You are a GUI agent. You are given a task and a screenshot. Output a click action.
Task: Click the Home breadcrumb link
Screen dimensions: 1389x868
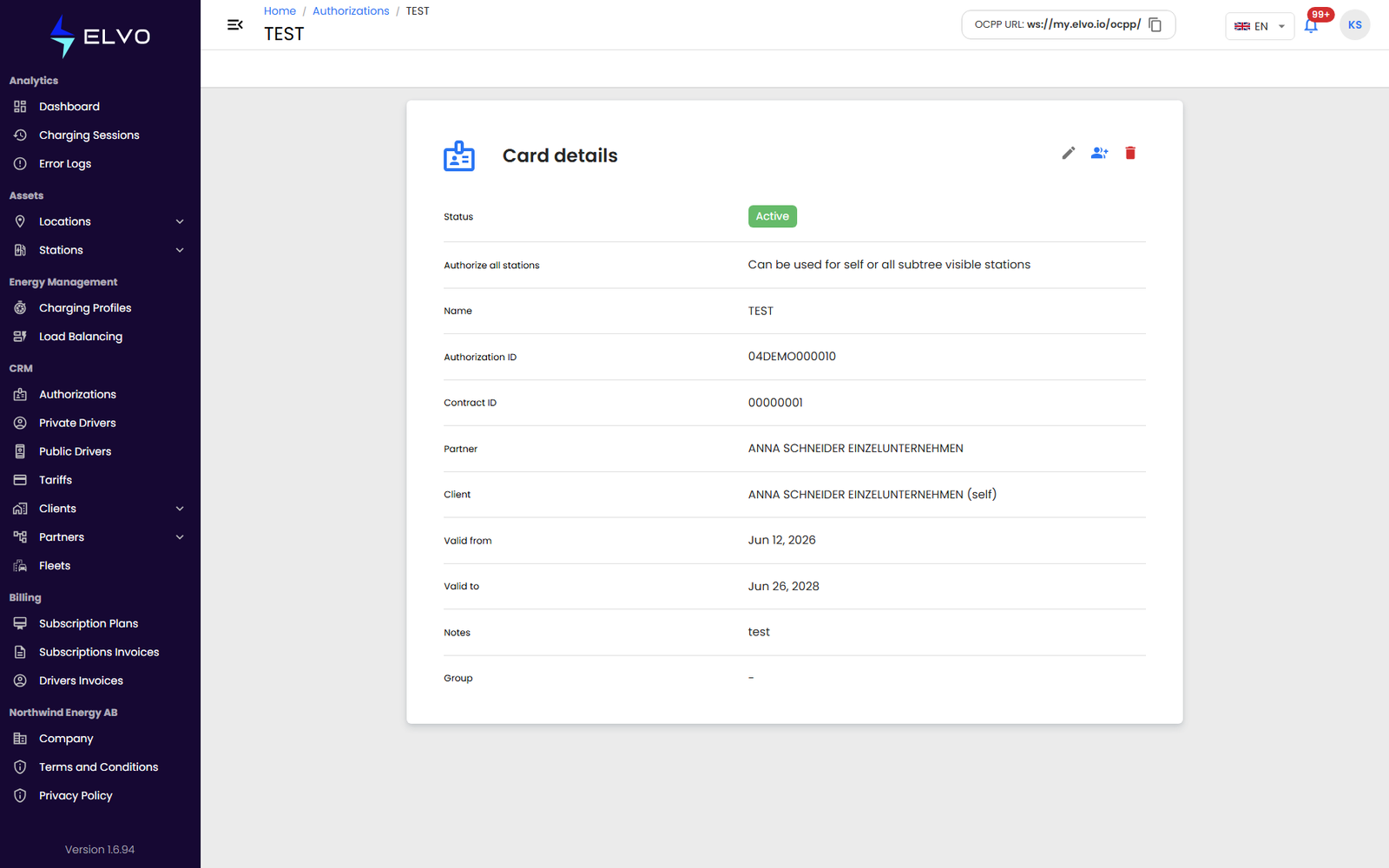280,11
